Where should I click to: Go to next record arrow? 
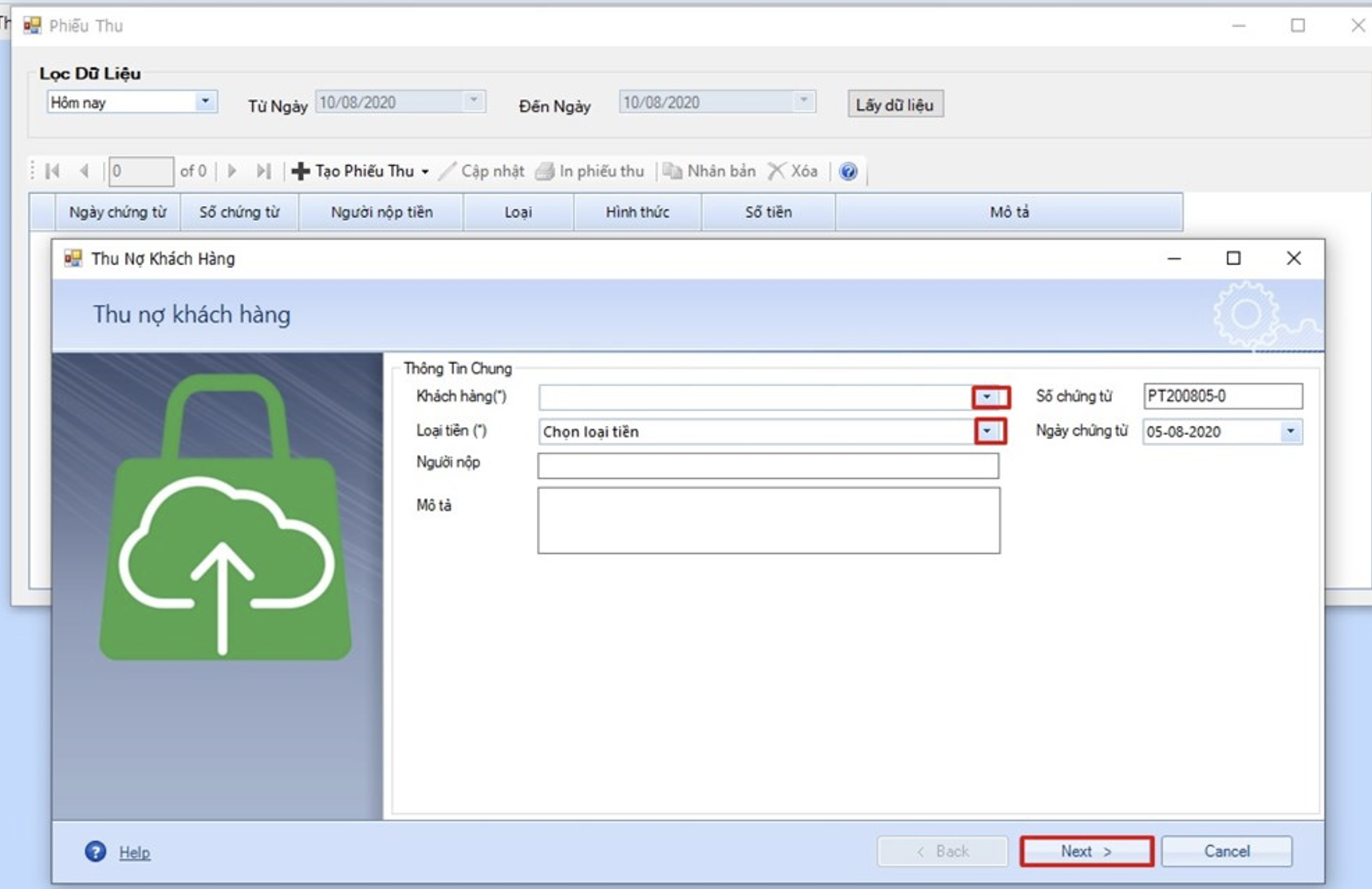point(232,171)
